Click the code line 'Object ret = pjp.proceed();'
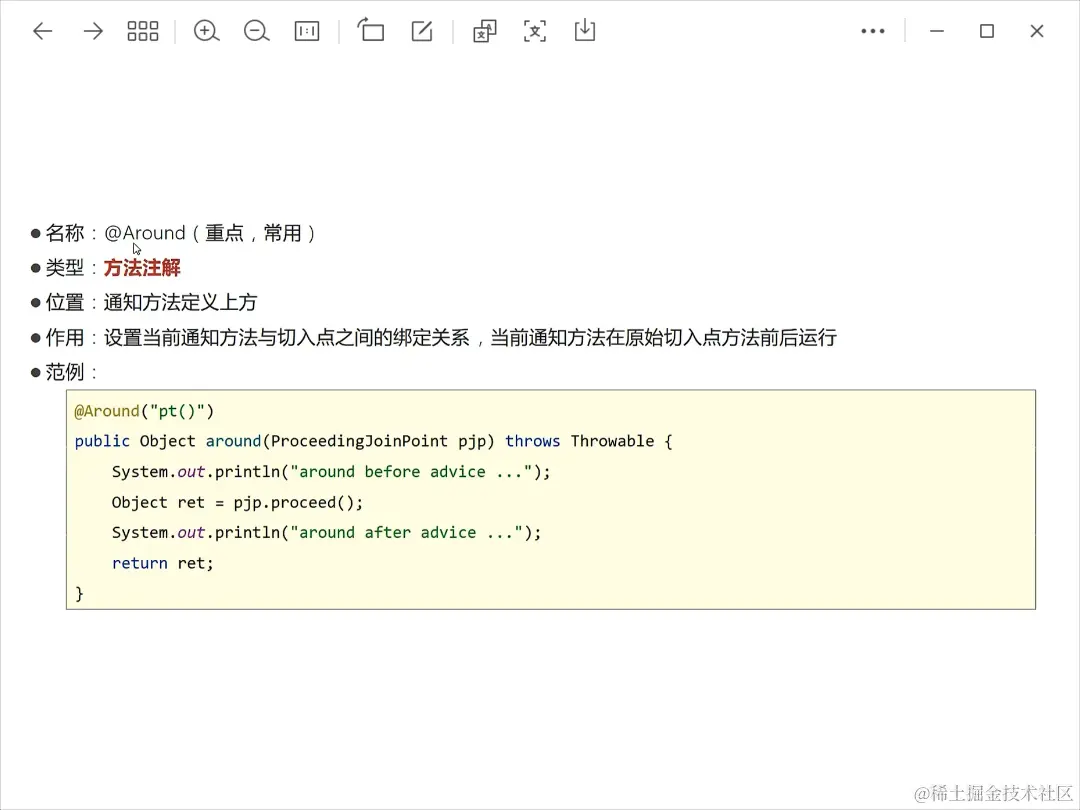The height and width of the screenshot is (810, 1080). pos(237,503)
